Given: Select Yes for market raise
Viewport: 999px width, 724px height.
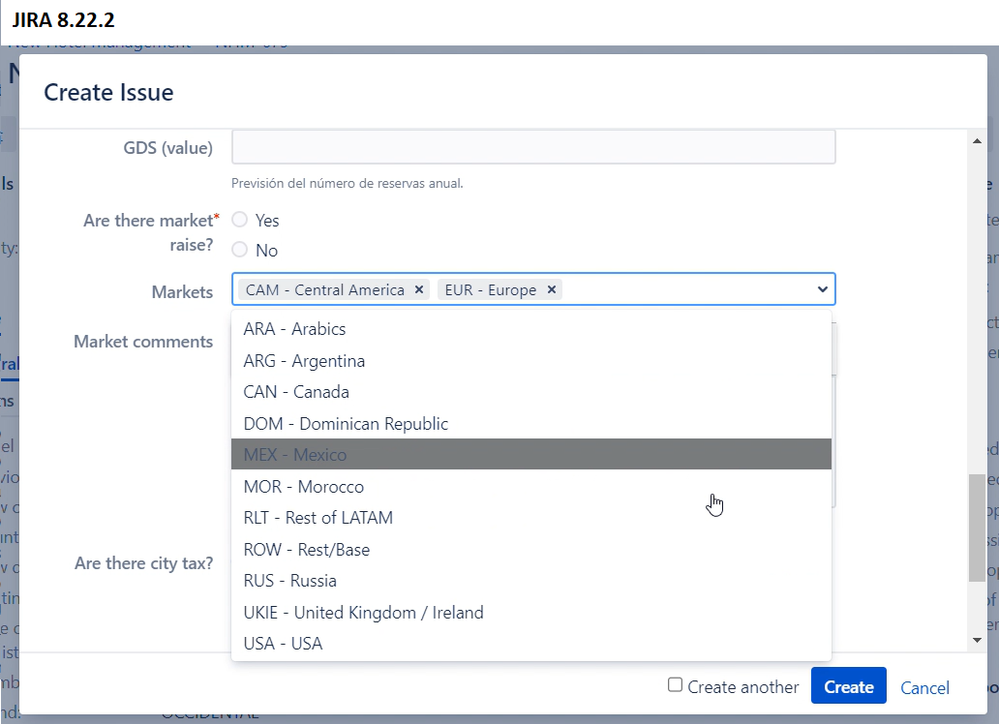Looking at the screenshot, I should point(240,220).
